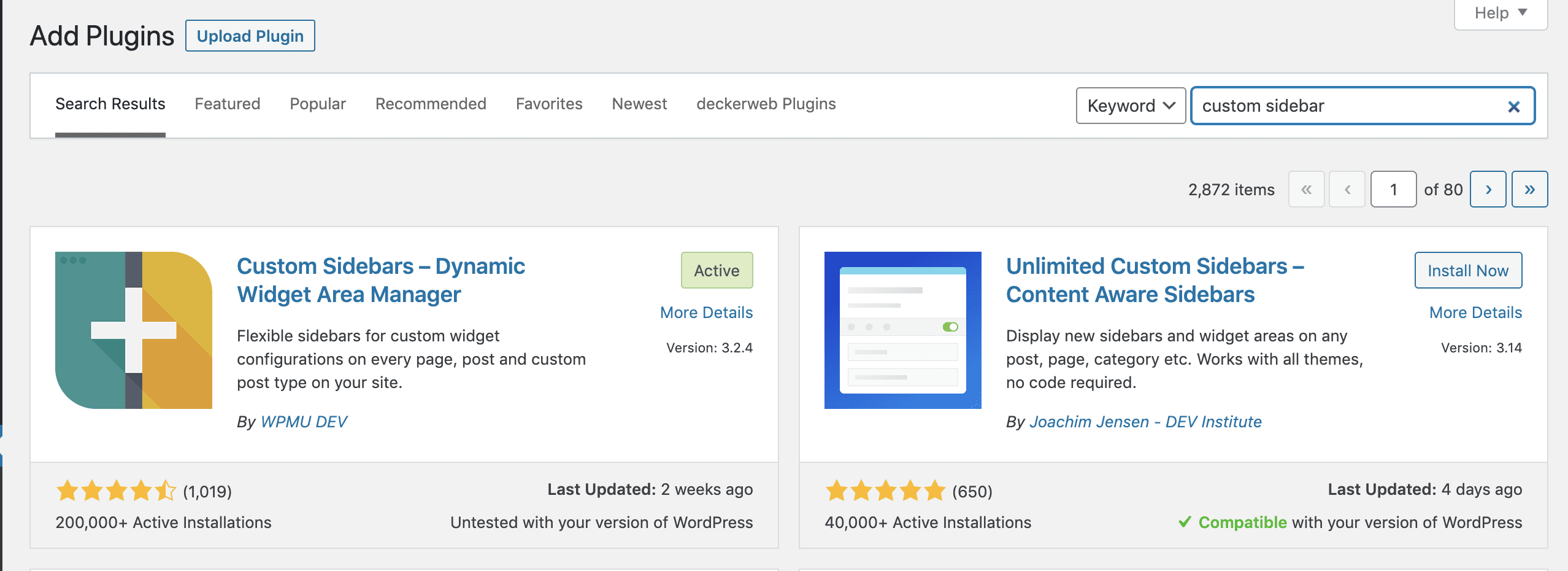
Task: Open the Custom Sidebars plugin icon thumbnail
Action: click(134, 330)
